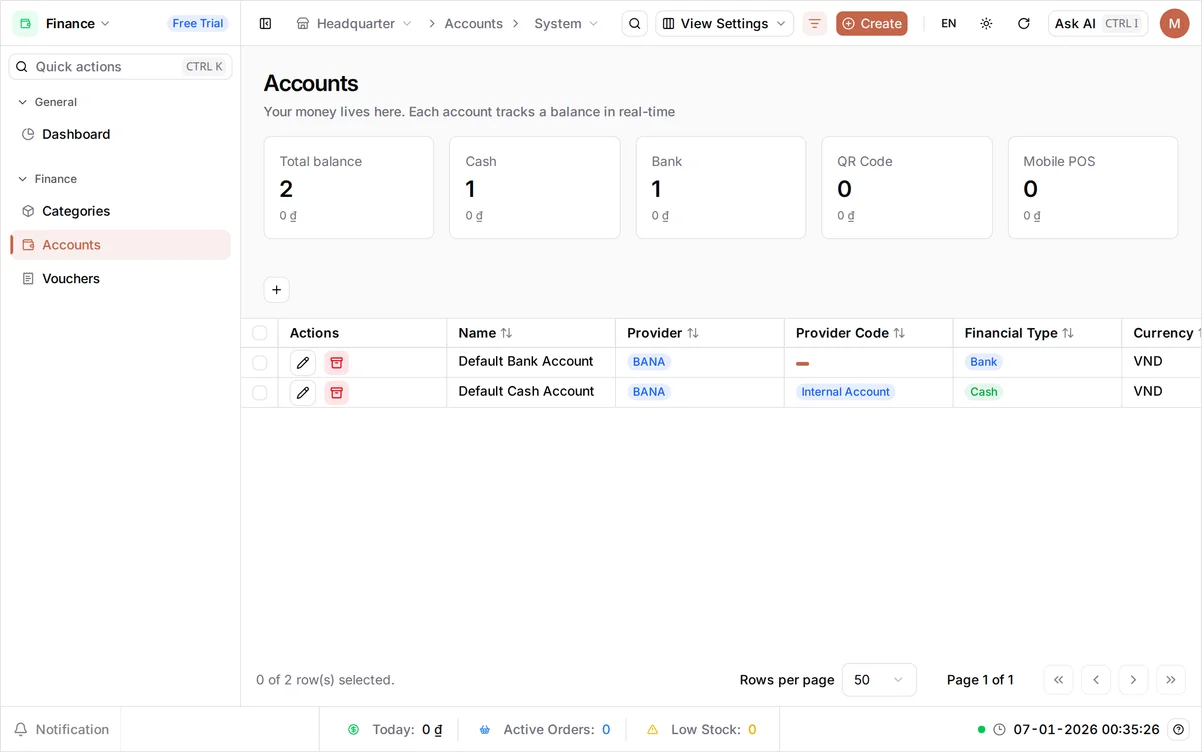The height and width of the screenshot is (752, 1202).
Task: Click the Quick actions search field
Action: (x=120, y=67)
